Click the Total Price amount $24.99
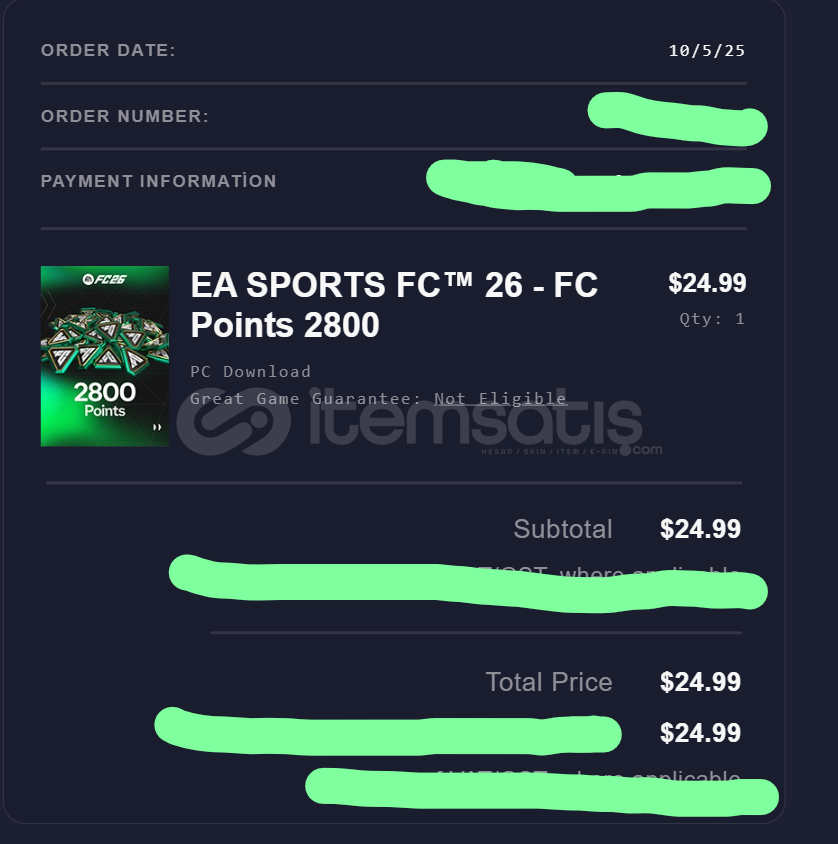The height and width of the screenshot is (844, 838). 700,682
